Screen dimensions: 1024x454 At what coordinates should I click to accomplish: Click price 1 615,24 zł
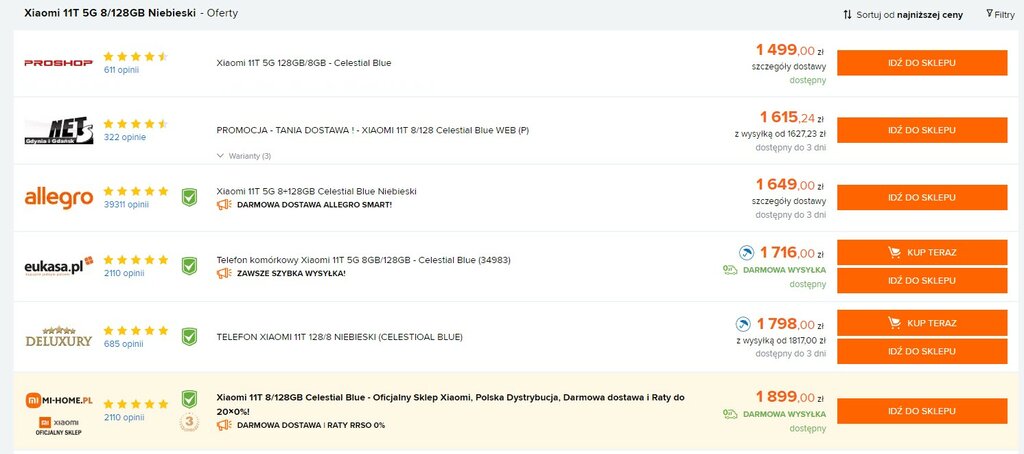pos(792,118)
